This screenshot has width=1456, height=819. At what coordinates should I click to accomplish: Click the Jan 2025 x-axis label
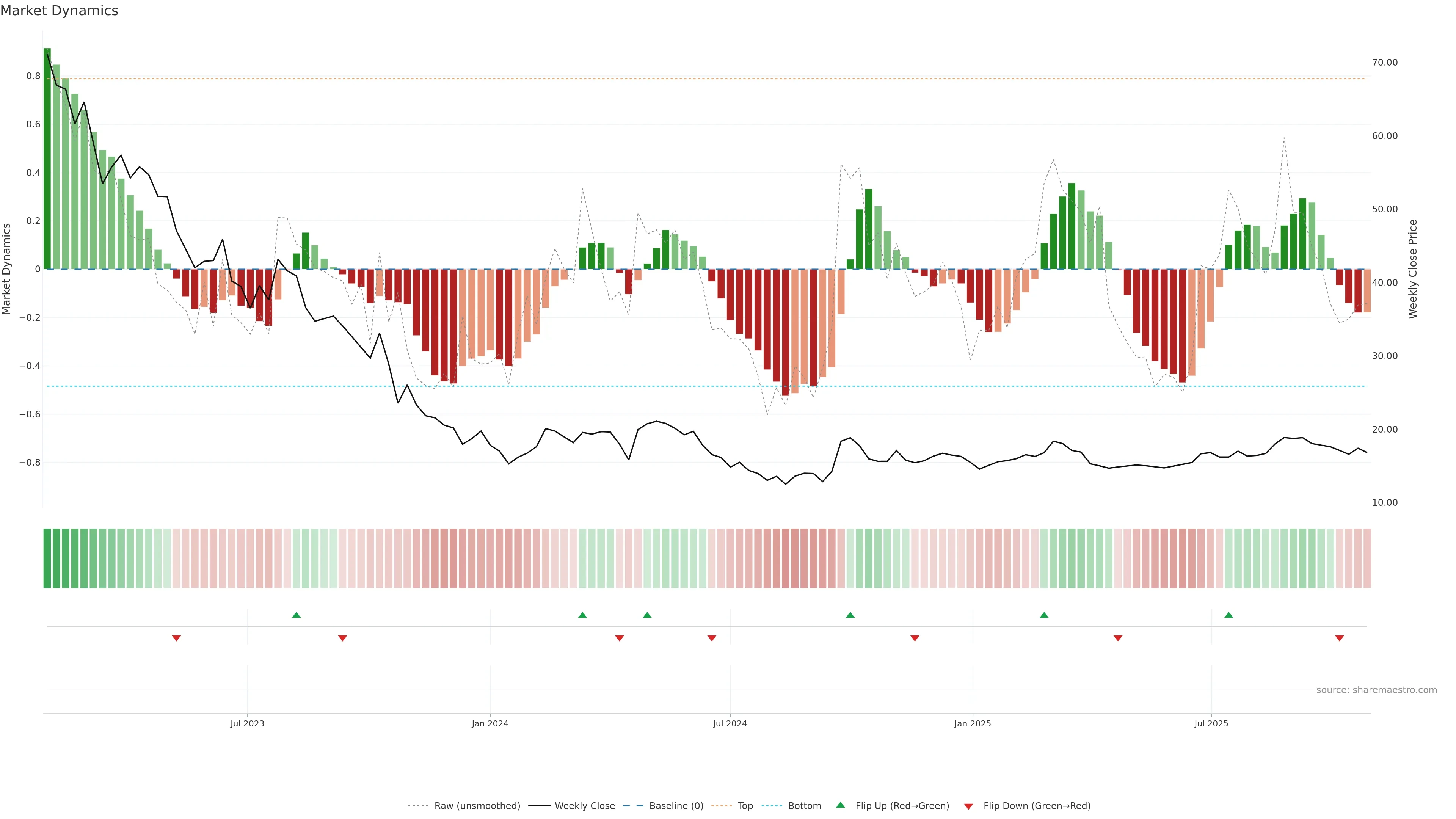click(x=972, y=723)
